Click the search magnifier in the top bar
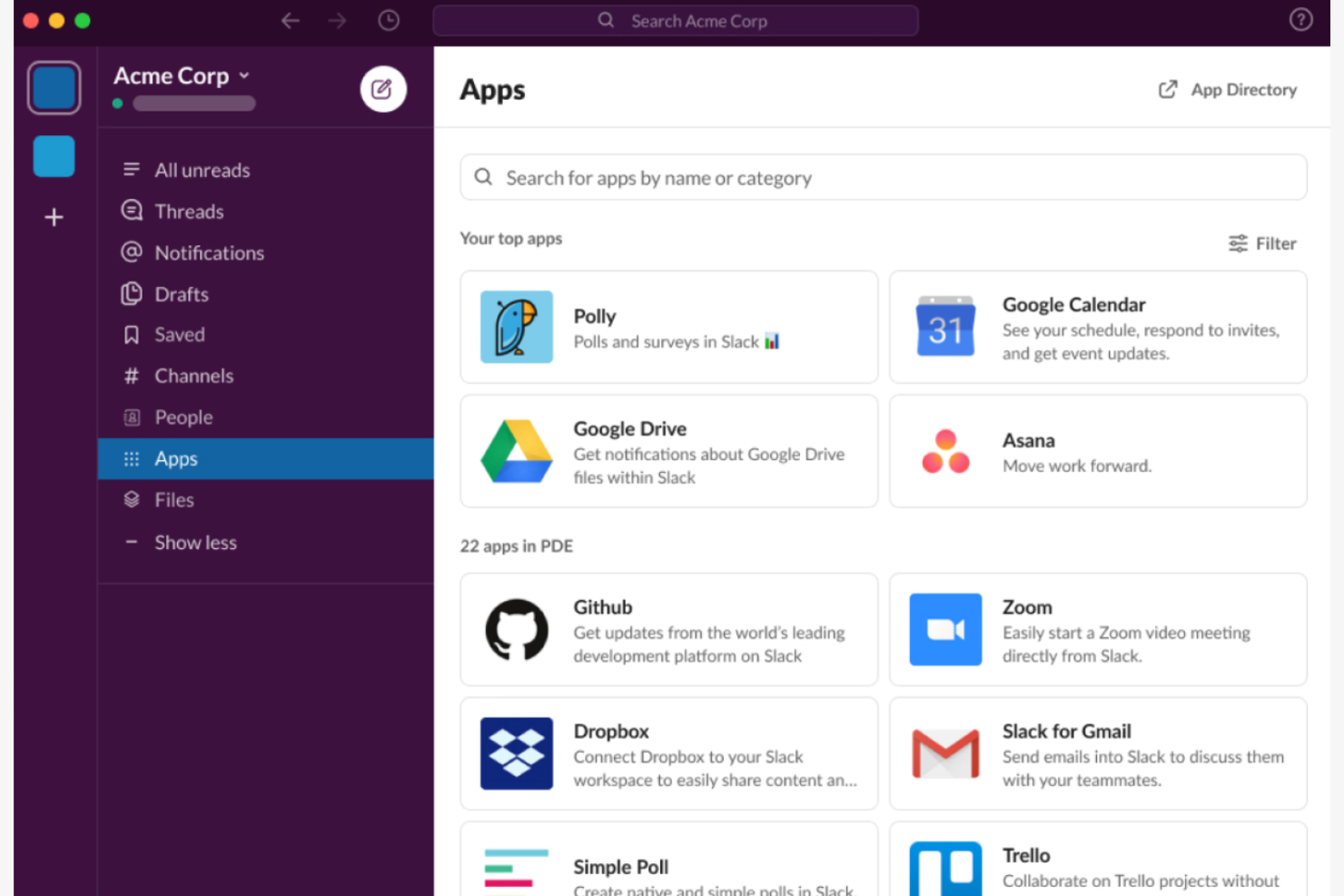Screen dimensions: 1344x896 606,20
